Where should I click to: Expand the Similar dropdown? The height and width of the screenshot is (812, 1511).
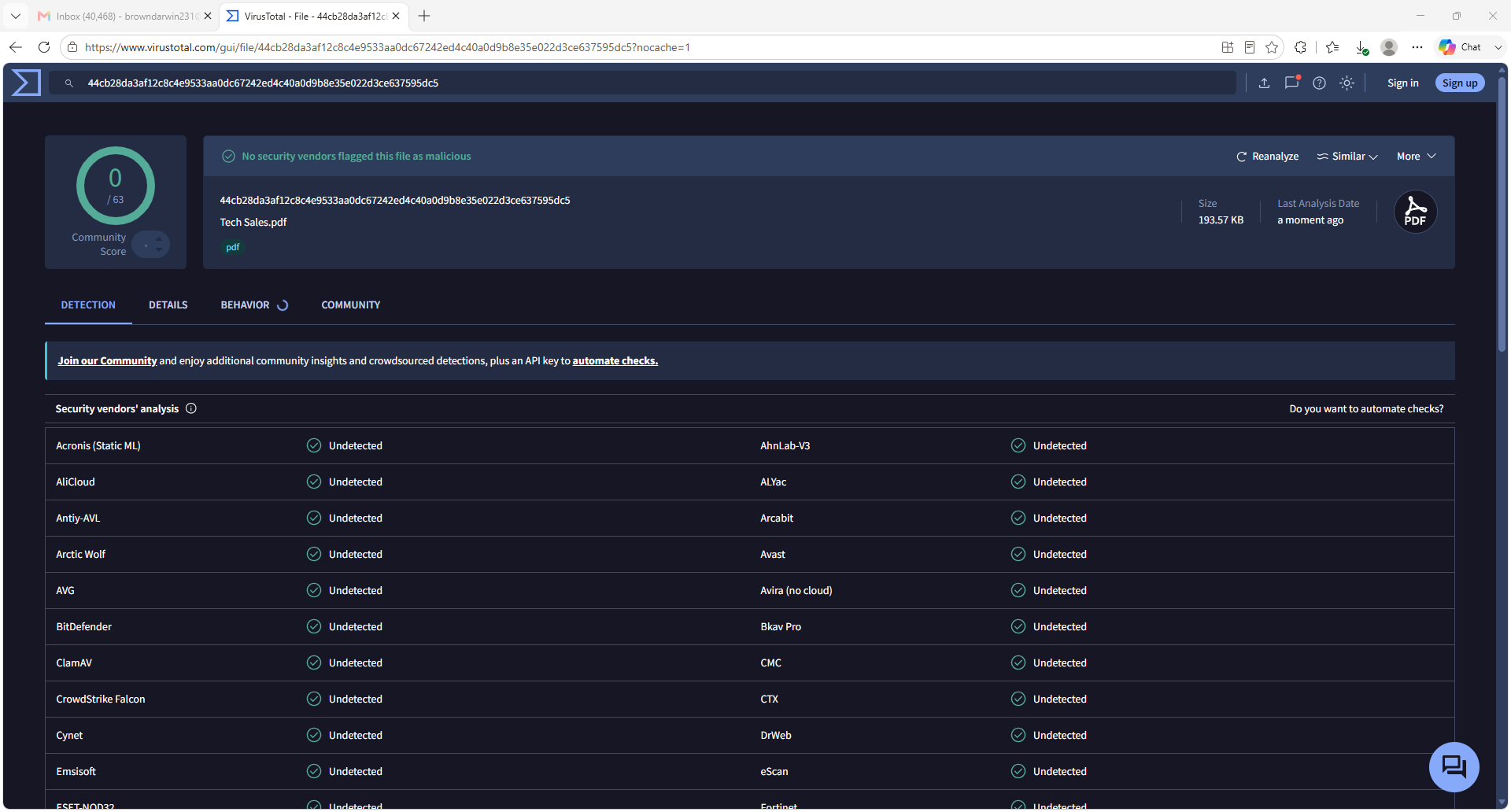1347,157
